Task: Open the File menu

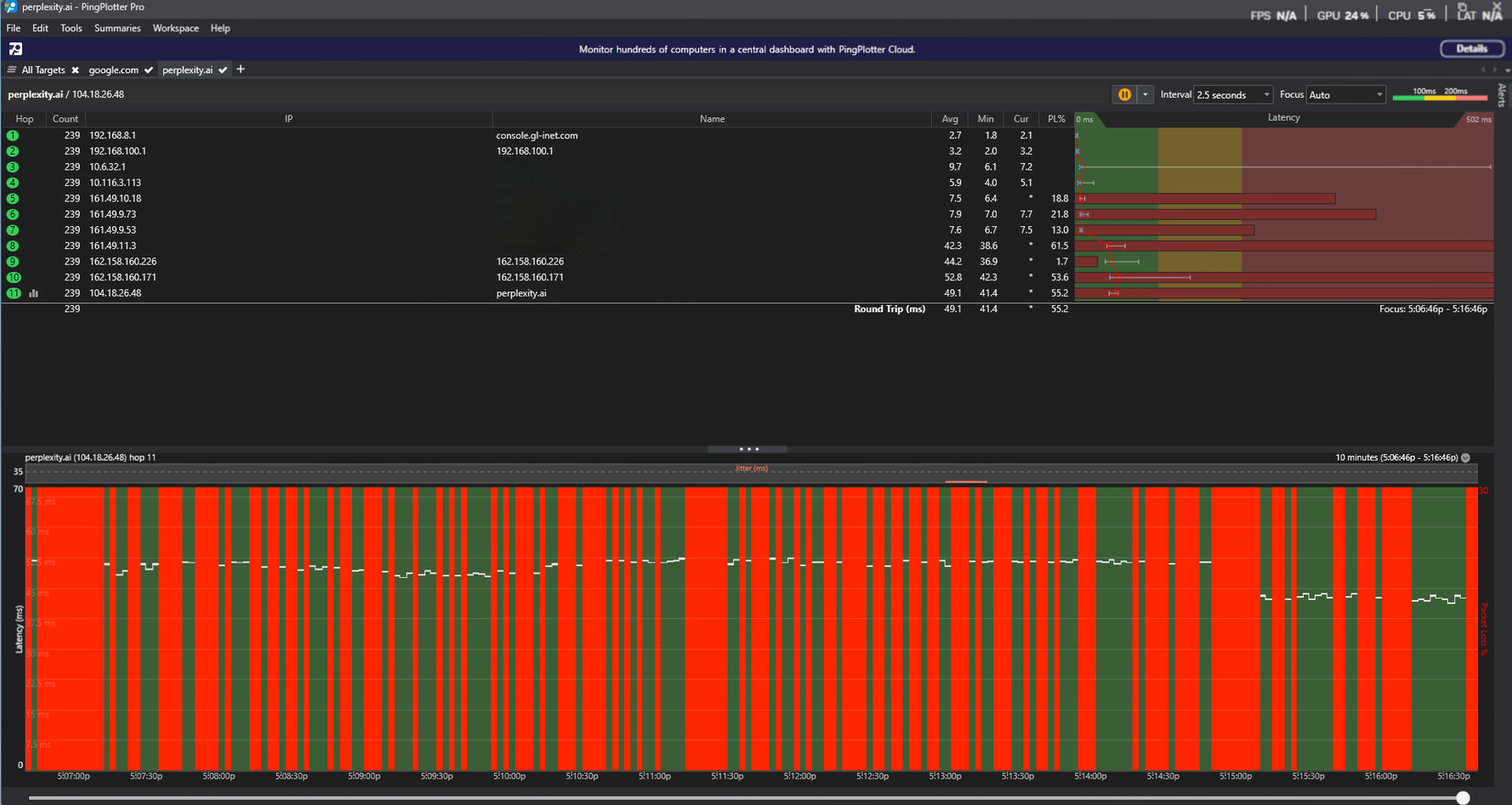Action: coord(13,28)
